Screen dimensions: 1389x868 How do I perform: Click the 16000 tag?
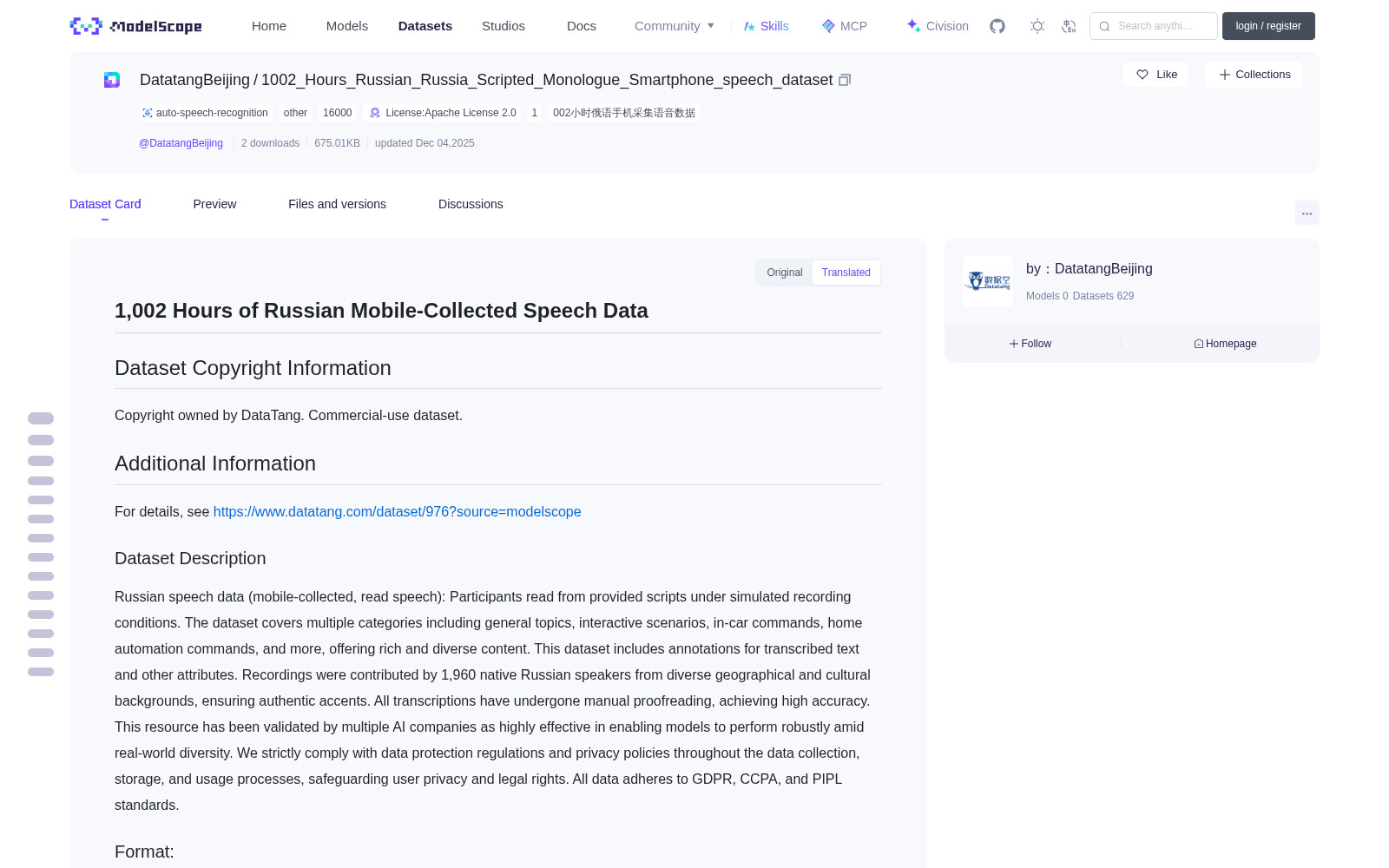coord(338,113)
